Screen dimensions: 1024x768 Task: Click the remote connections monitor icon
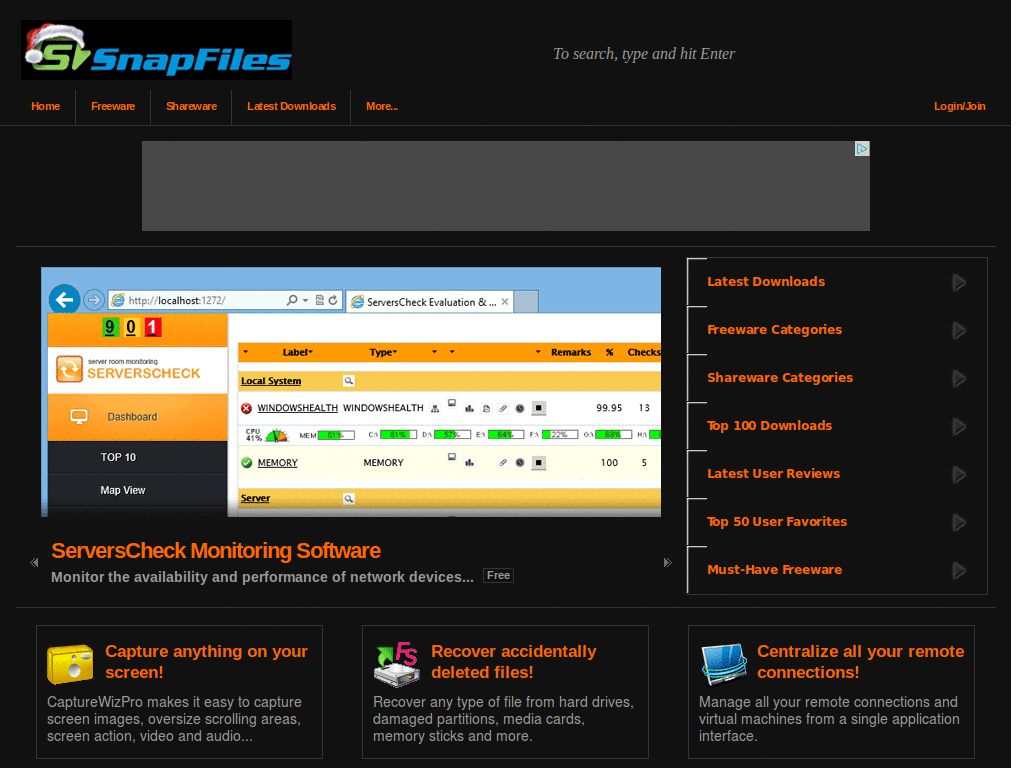click(x=724, y=664)
